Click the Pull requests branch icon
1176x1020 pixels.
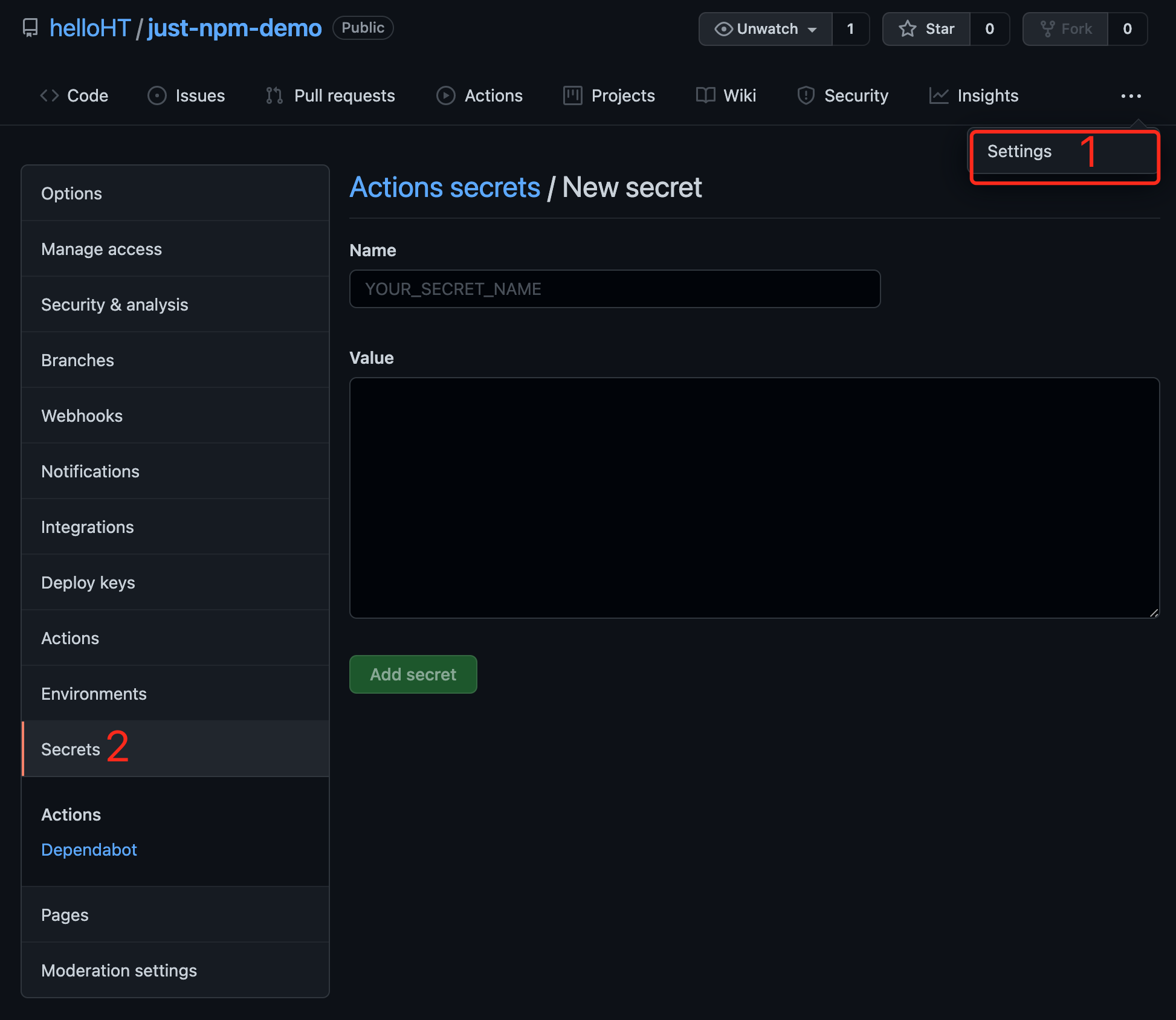(274, 95)
